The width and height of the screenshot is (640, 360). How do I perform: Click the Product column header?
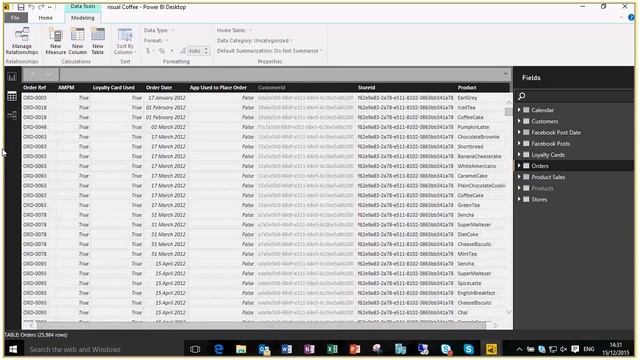(467, 87)
